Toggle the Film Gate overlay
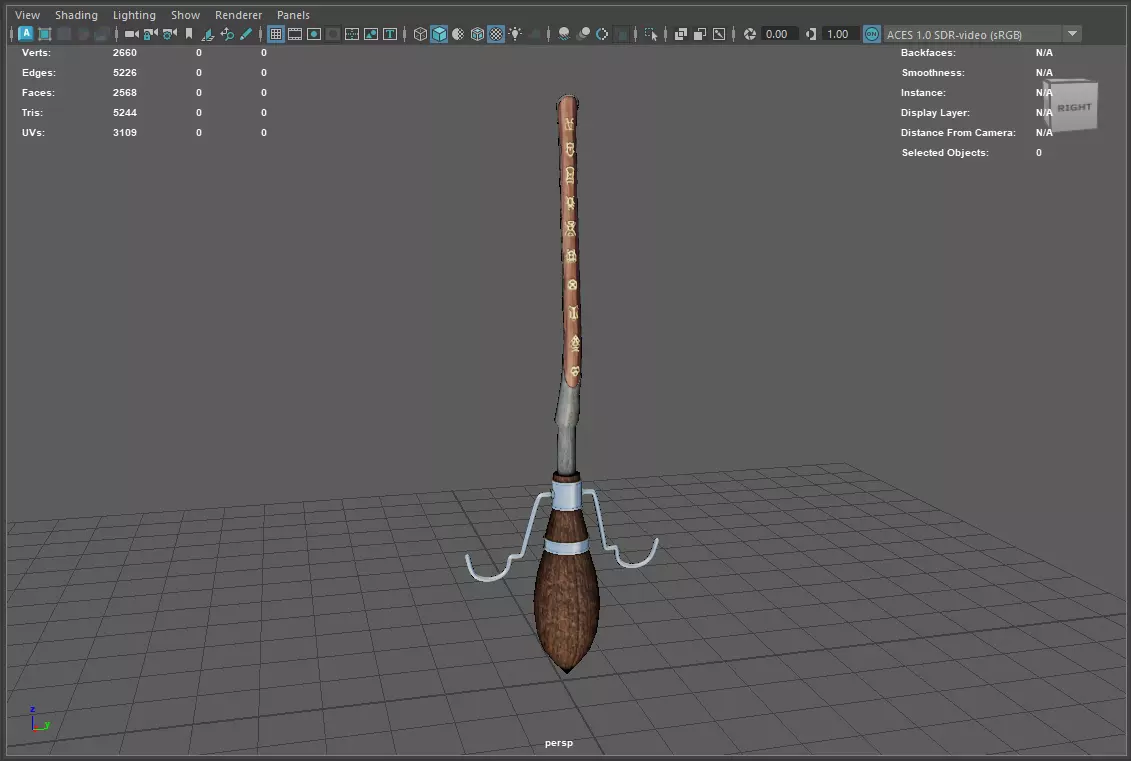1131x761 pixels. pos(295,34)
